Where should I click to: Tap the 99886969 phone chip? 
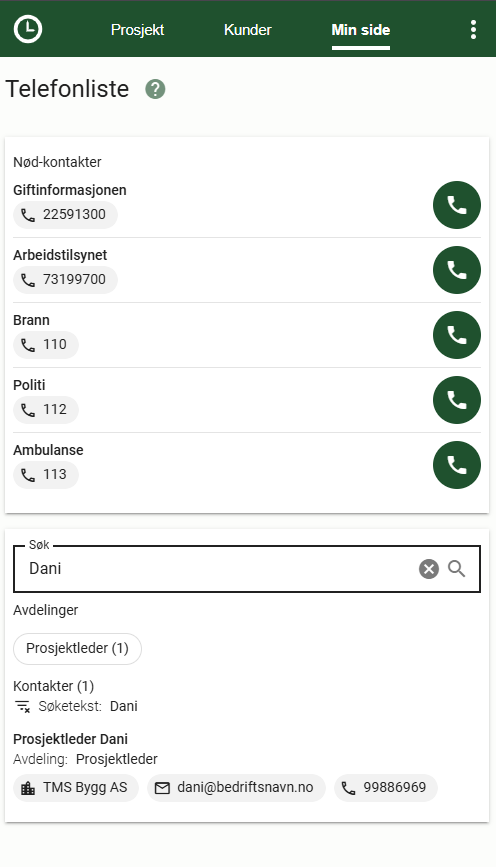(385, 788)
